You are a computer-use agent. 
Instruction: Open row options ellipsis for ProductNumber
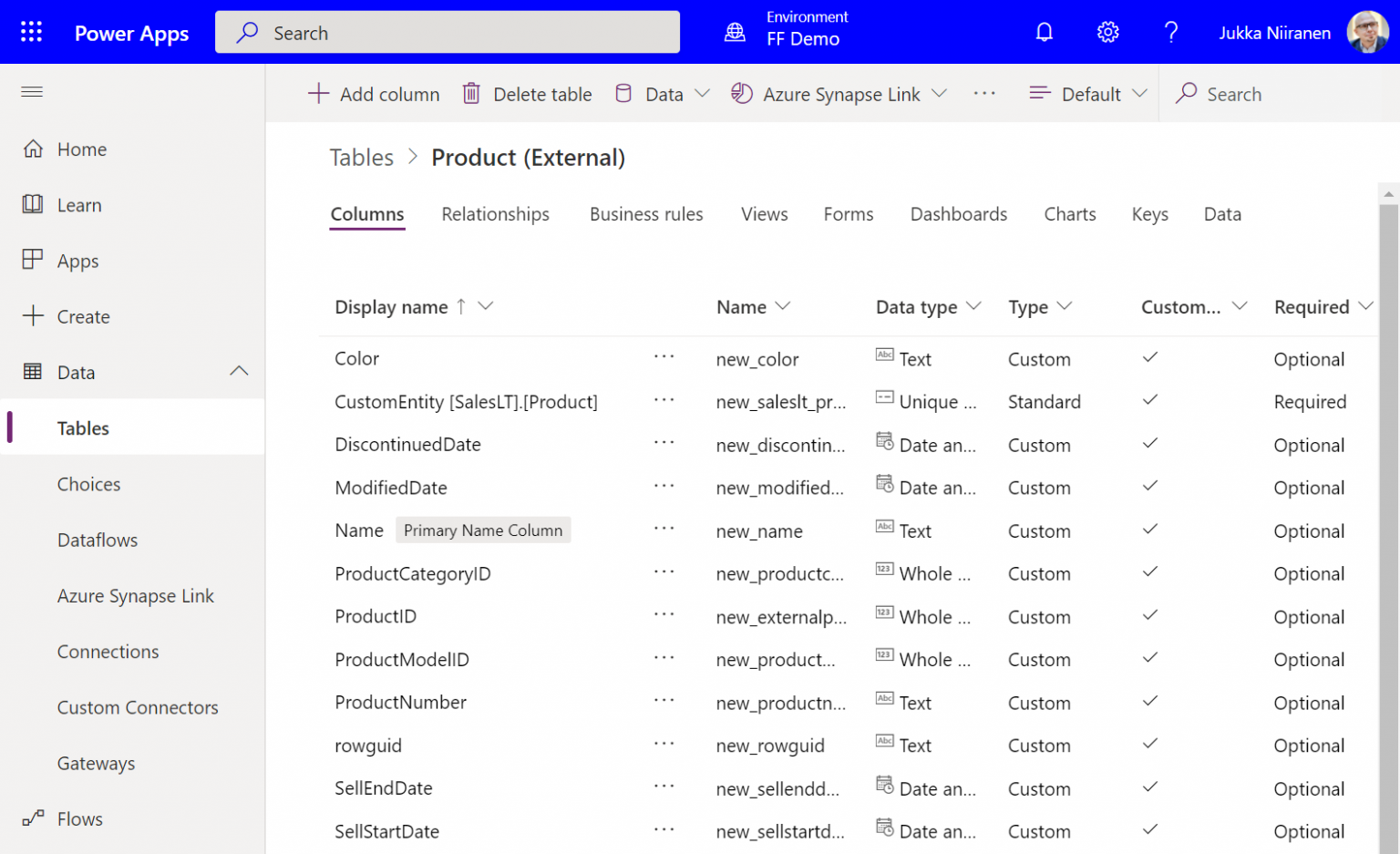point(664,701)
